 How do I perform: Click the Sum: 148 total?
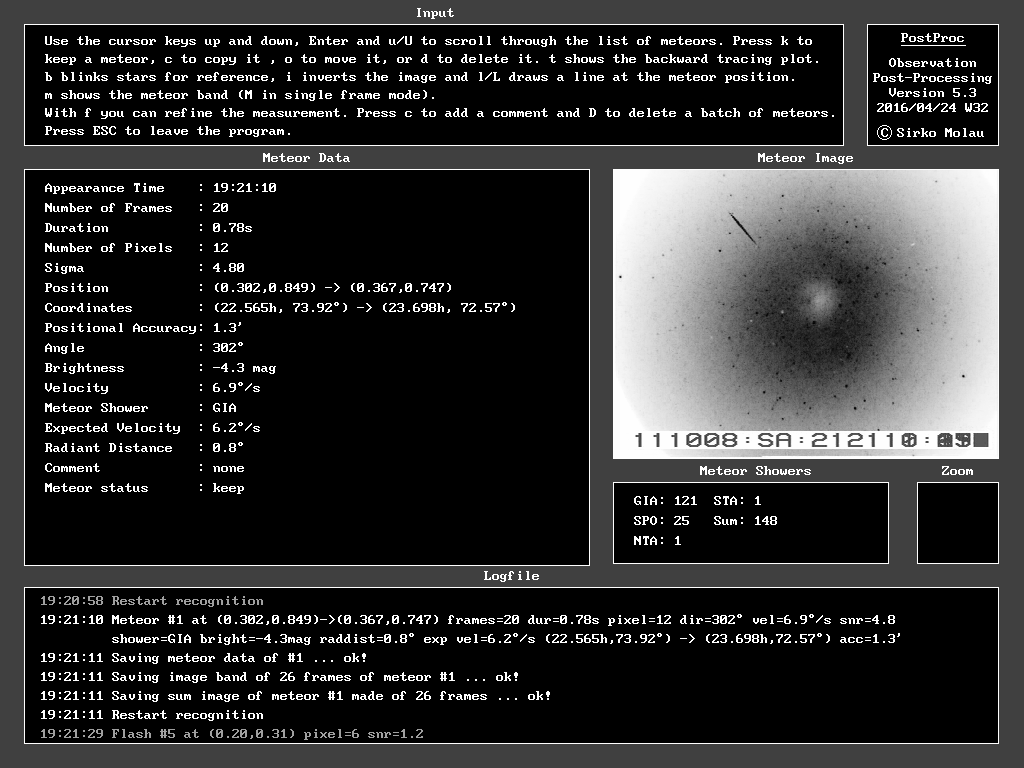[x=745, y=521]
